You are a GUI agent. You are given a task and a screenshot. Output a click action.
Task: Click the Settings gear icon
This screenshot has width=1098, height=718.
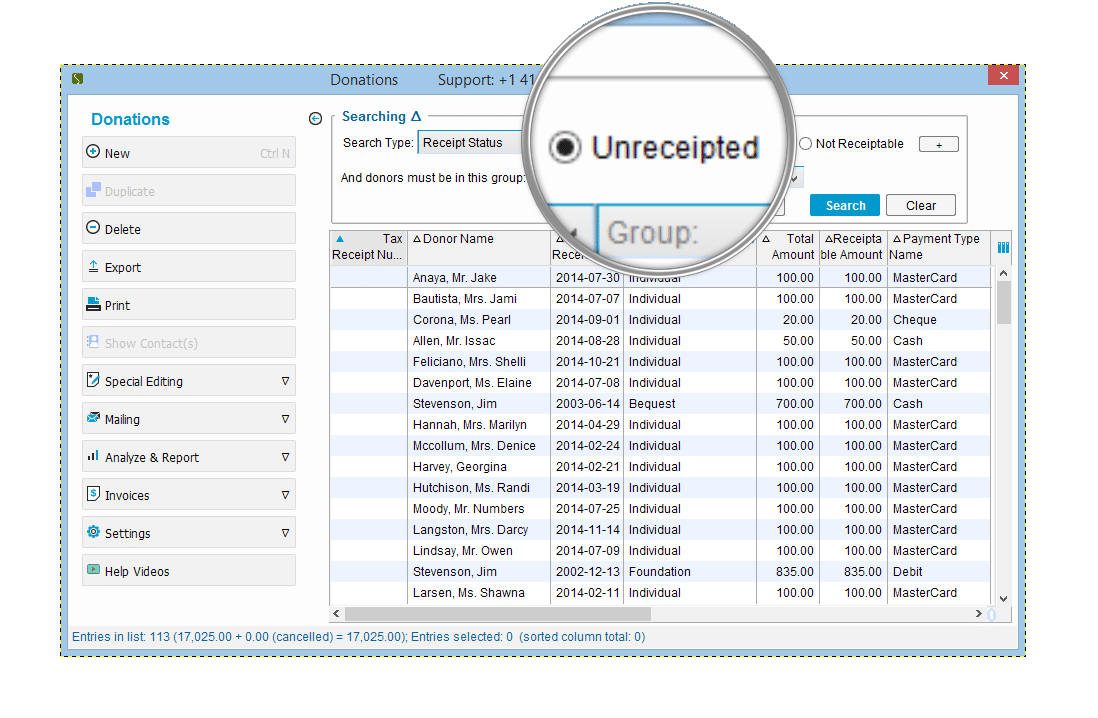tap(93, 533)
